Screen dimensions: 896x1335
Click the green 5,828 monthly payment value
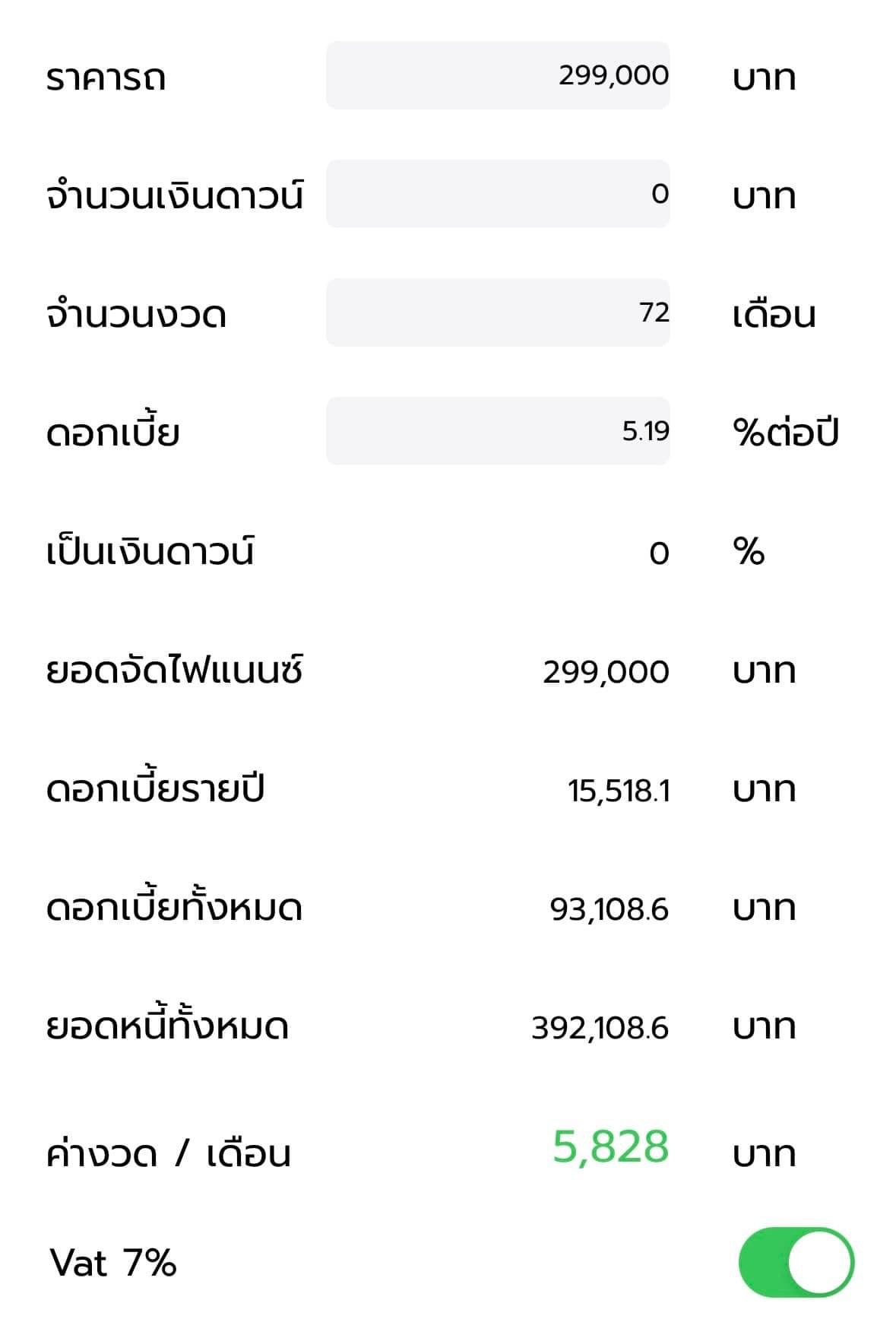point(610,1146)
